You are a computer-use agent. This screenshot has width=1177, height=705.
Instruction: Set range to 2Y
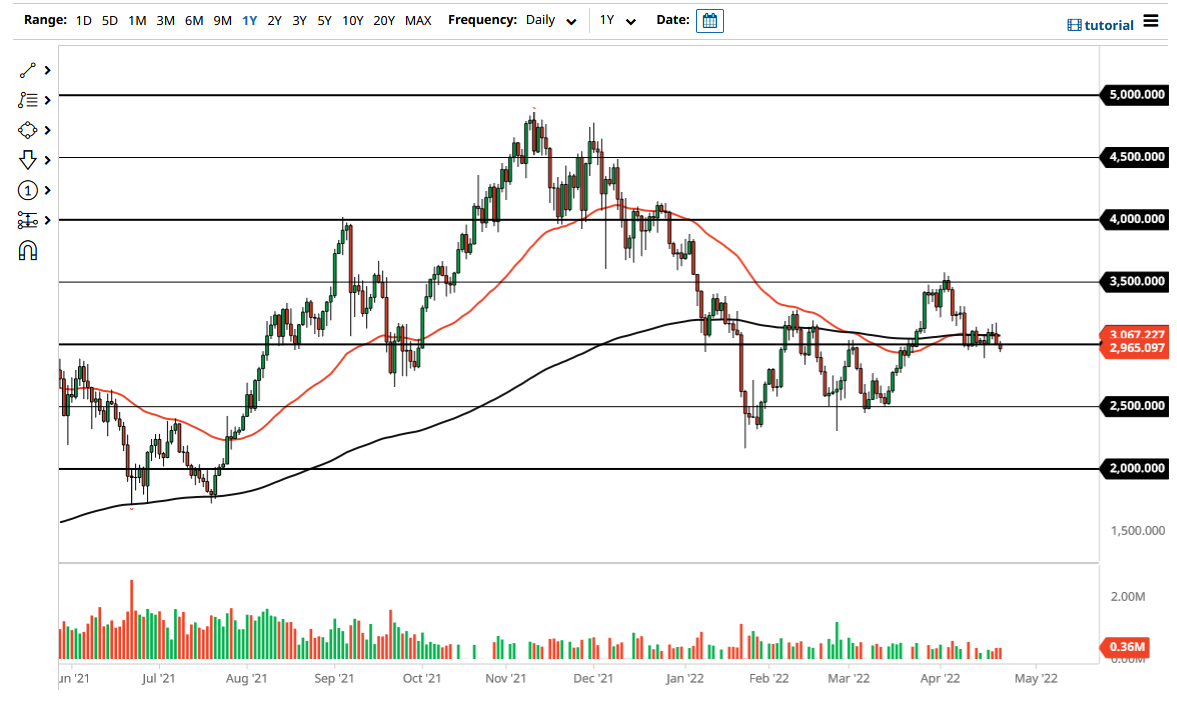pyautogui.click(x=275, y=21)
